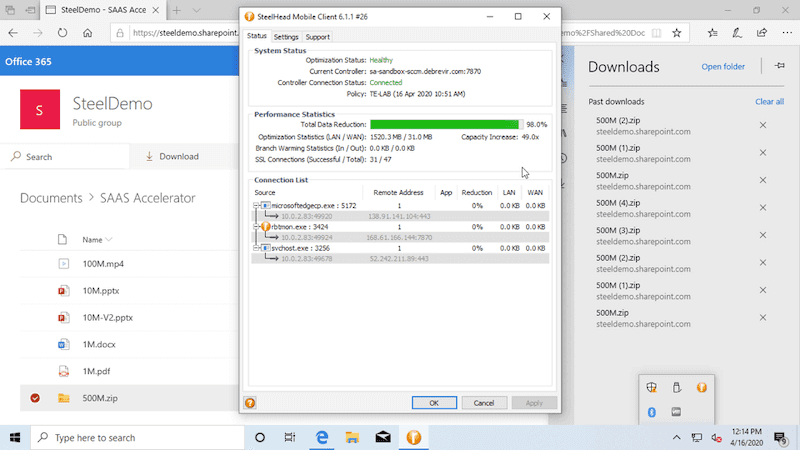
Task: Switch to the Support tab
Action: coord(317,37)
